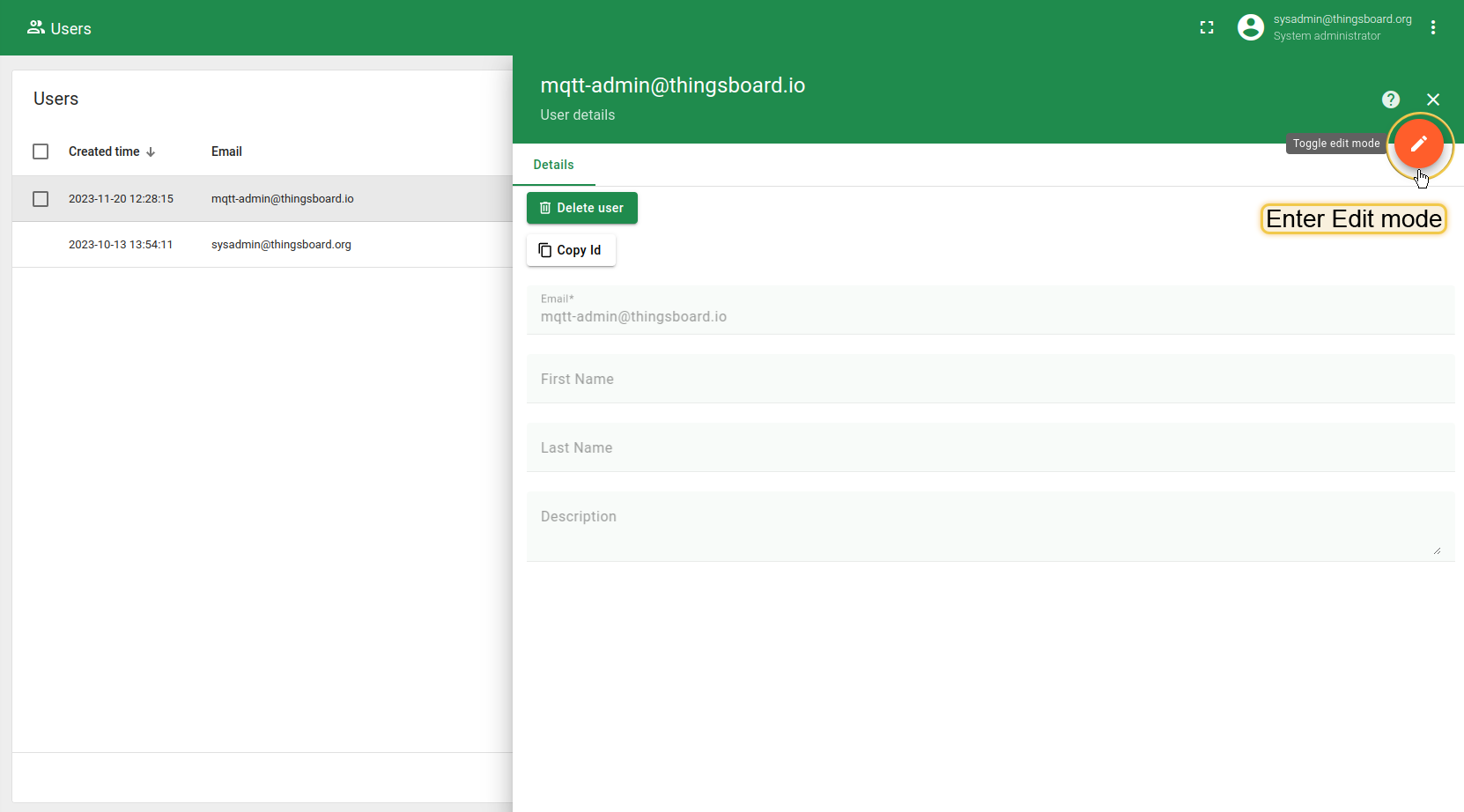Click the Email column header
This screenshot has width=1464, height=812.
(226, 151)
